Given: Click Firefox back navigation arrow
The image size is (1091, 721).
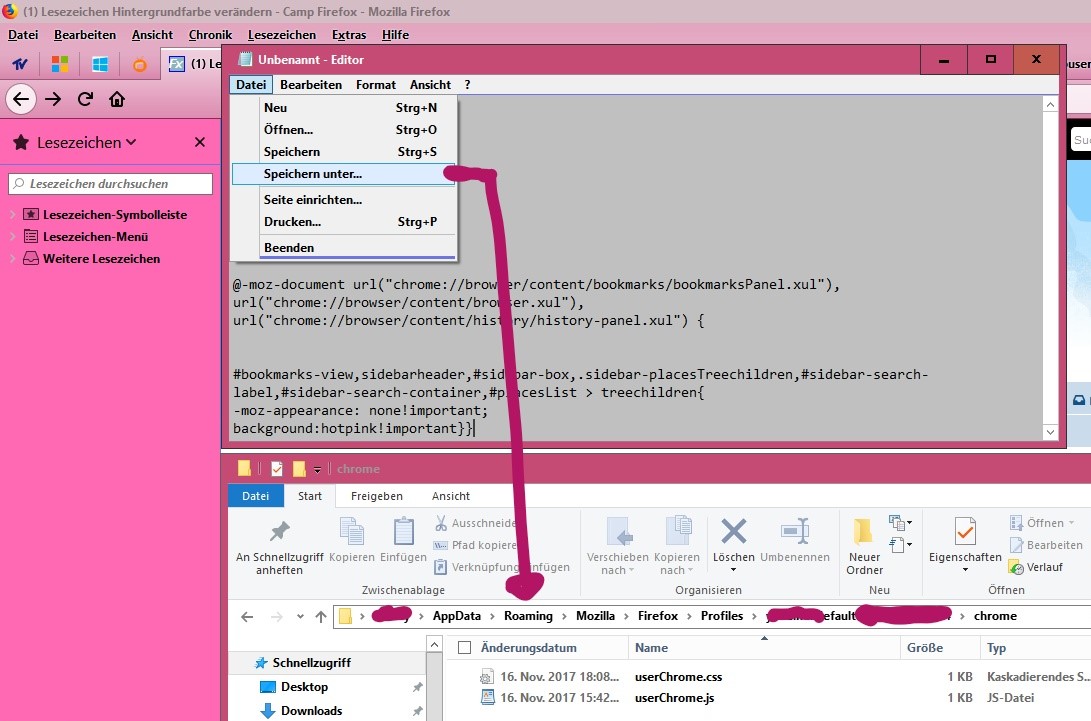Looking at the screenshot, I should [x=21, y=99].
